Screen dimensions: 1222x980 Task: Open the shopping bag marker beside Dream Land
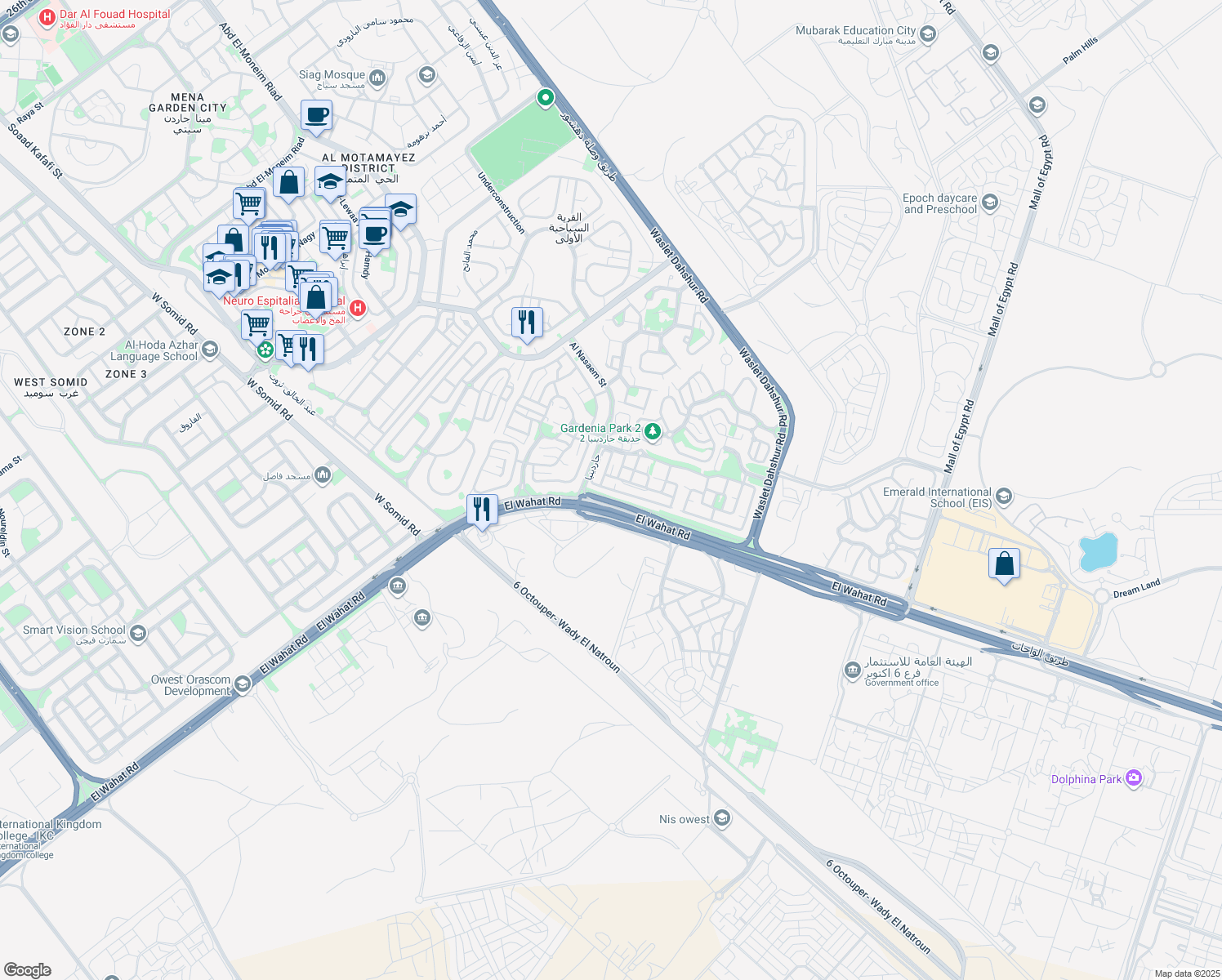1004,565
